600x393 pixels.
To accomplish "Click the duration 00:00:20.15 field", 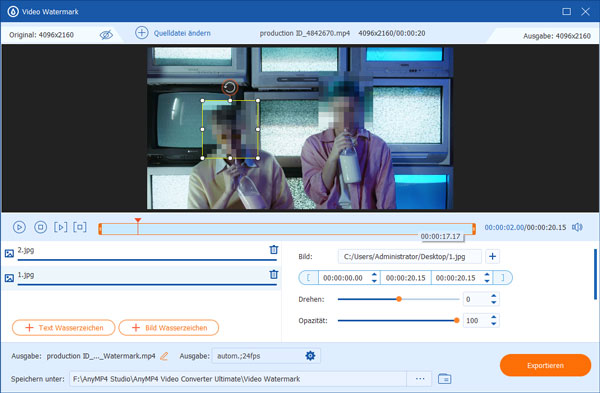I will (x=406, y=278).
